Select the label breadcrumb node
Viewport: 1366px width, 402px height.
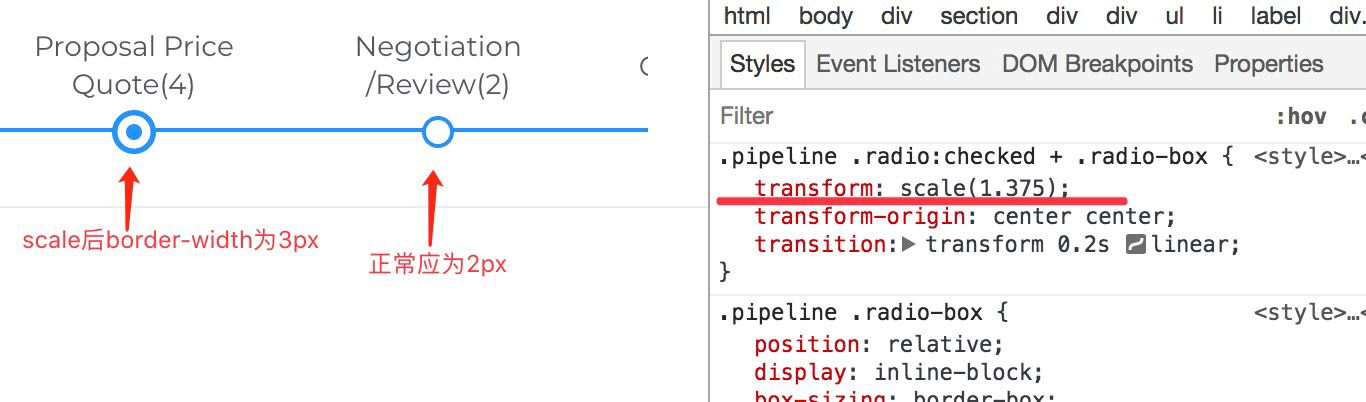(x=1275, y=16)
